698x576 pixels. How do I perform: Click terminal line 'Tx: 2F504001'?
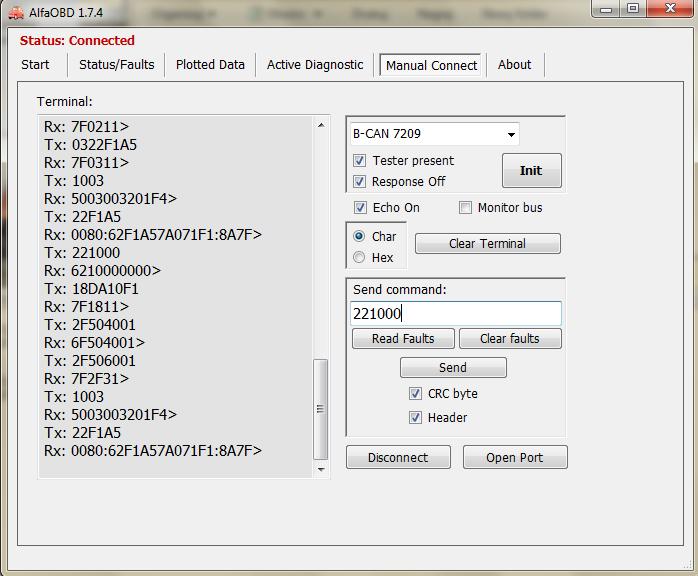tap(89, 325)
